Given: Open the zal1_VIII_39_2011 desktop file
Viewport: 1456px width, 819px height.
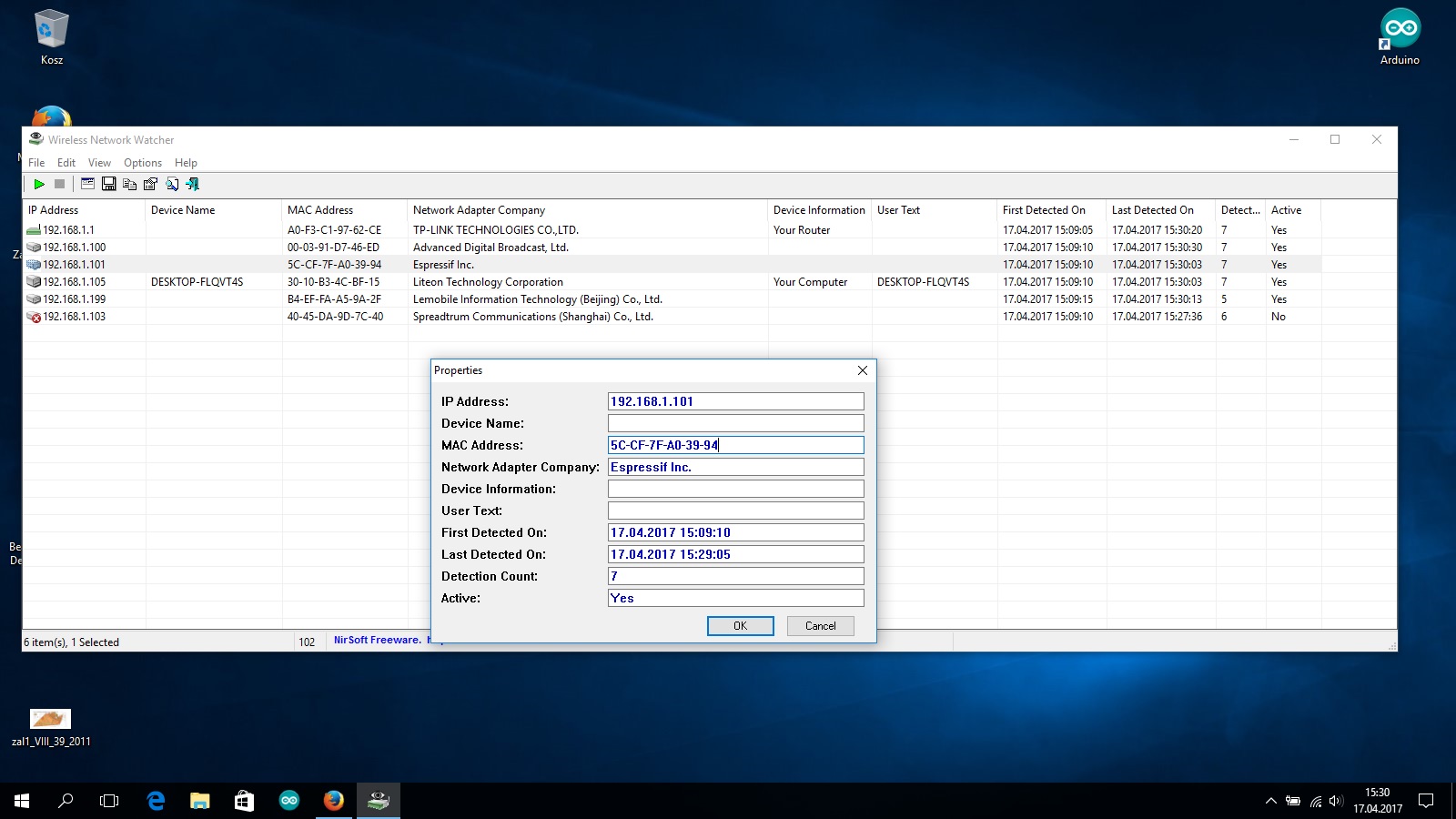Looking at the screenshot, I should tap(51, 728).
